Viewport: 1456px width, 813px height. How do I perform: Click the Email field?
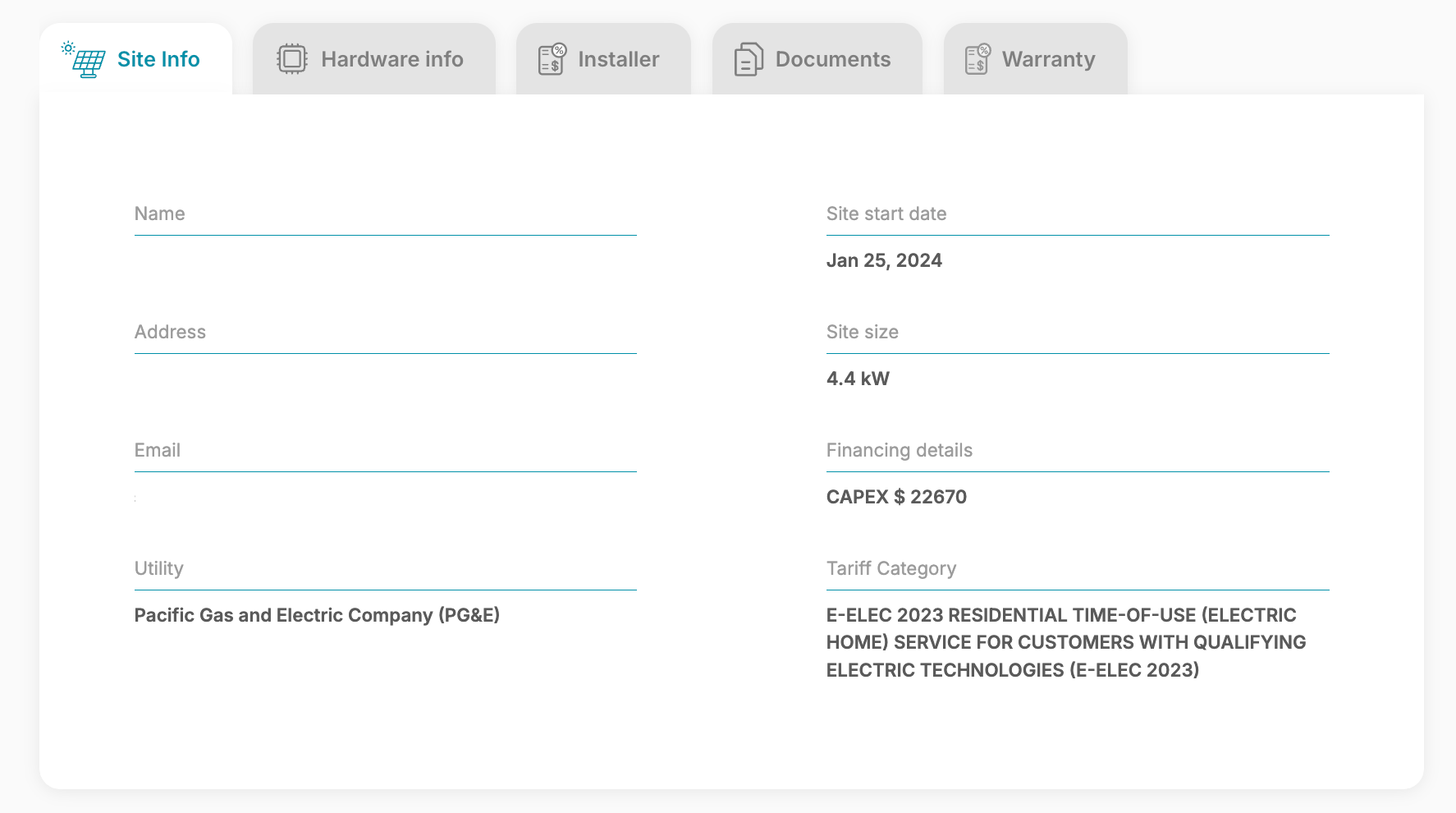click(x=386, y=474)
